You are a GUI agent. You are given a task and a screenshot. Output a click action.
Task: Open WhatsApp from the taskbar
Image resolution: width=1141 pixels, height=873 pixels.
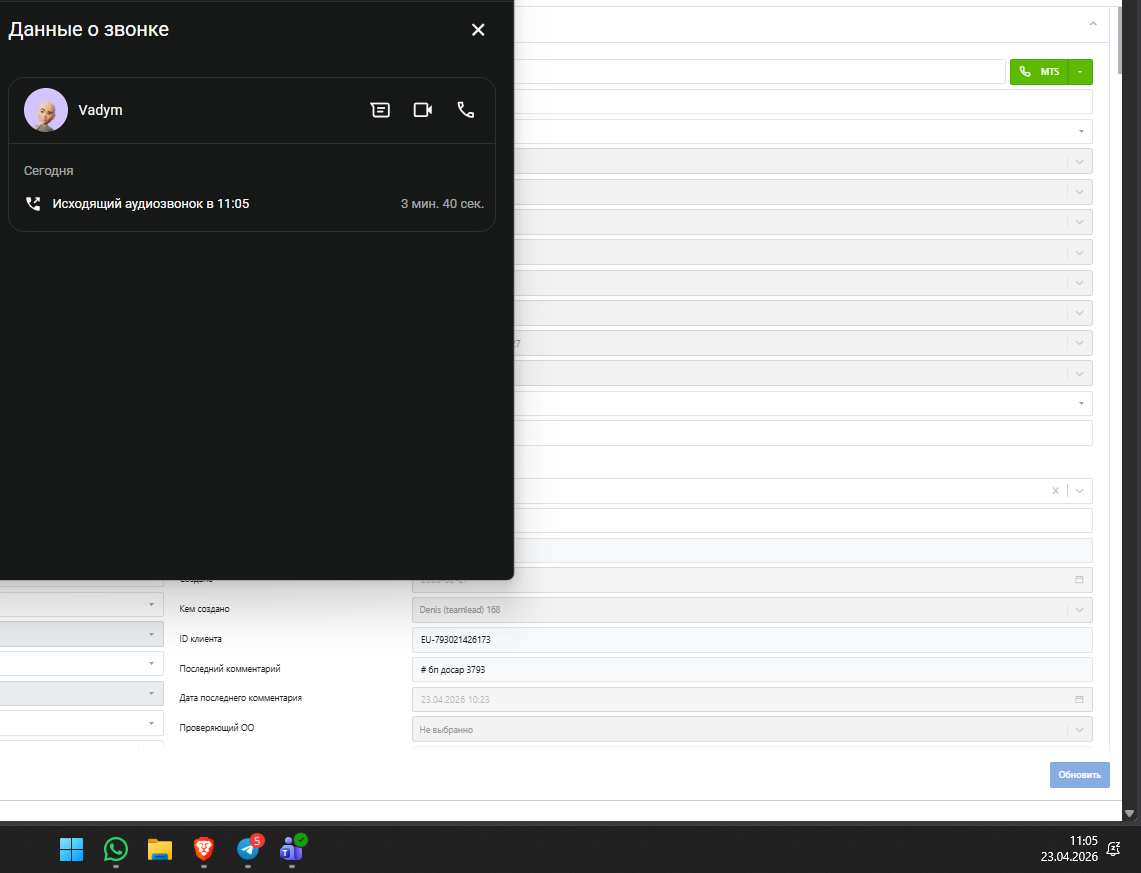coord(116,849)
